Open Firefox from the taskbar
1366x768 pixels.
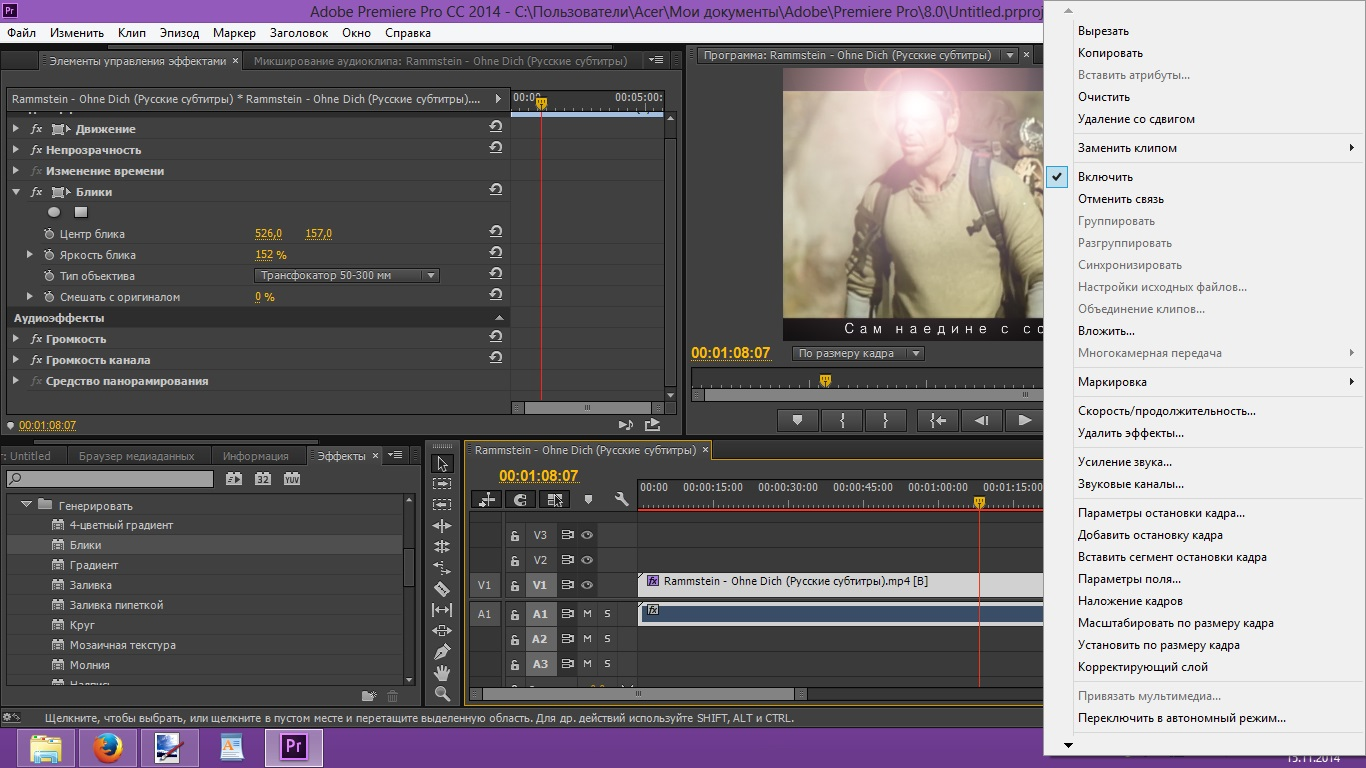[108, 747]
